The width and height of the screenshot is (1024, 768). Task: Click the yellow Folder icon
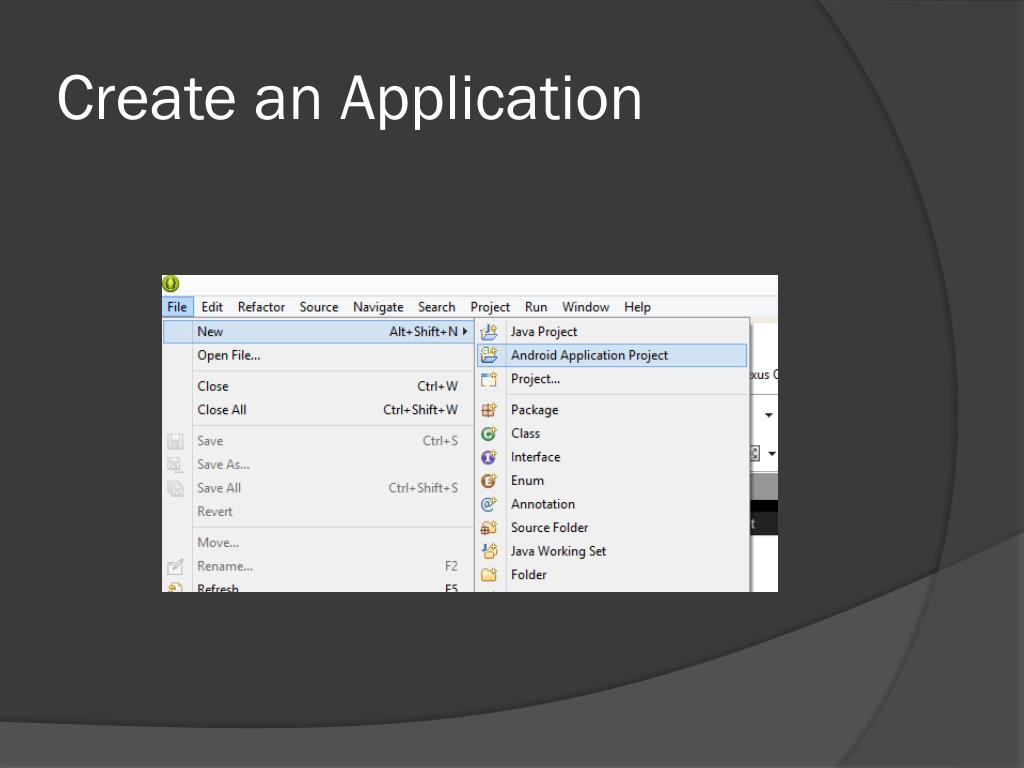click(489, 575)
